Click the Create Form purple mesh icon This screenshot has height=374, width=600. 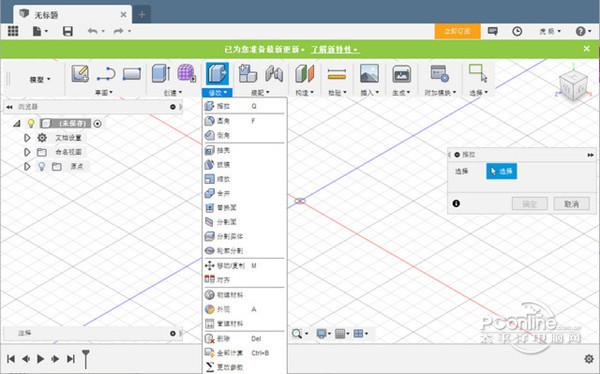click(186, 73)
